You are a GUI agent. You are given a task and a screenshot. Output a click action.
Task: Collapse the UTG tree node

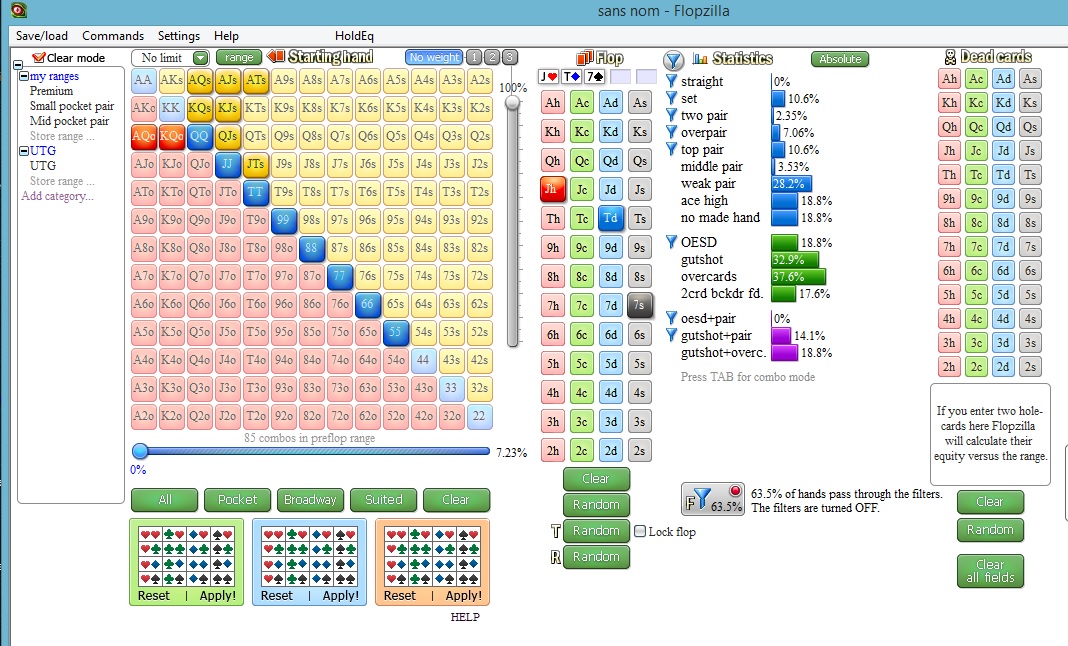24,151
